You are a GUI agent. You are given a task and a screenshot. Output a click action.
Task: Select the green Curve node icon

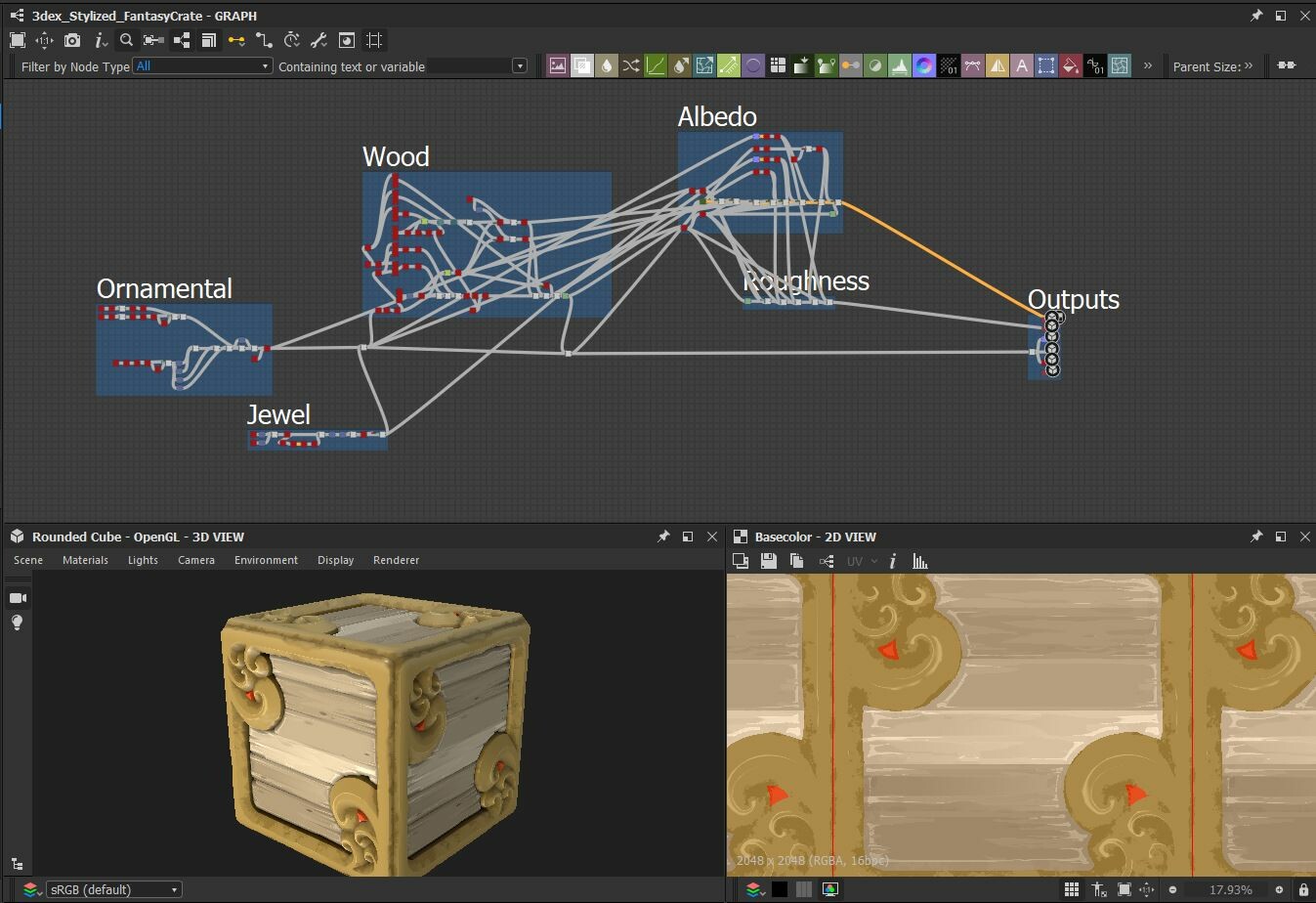[654, 65]
